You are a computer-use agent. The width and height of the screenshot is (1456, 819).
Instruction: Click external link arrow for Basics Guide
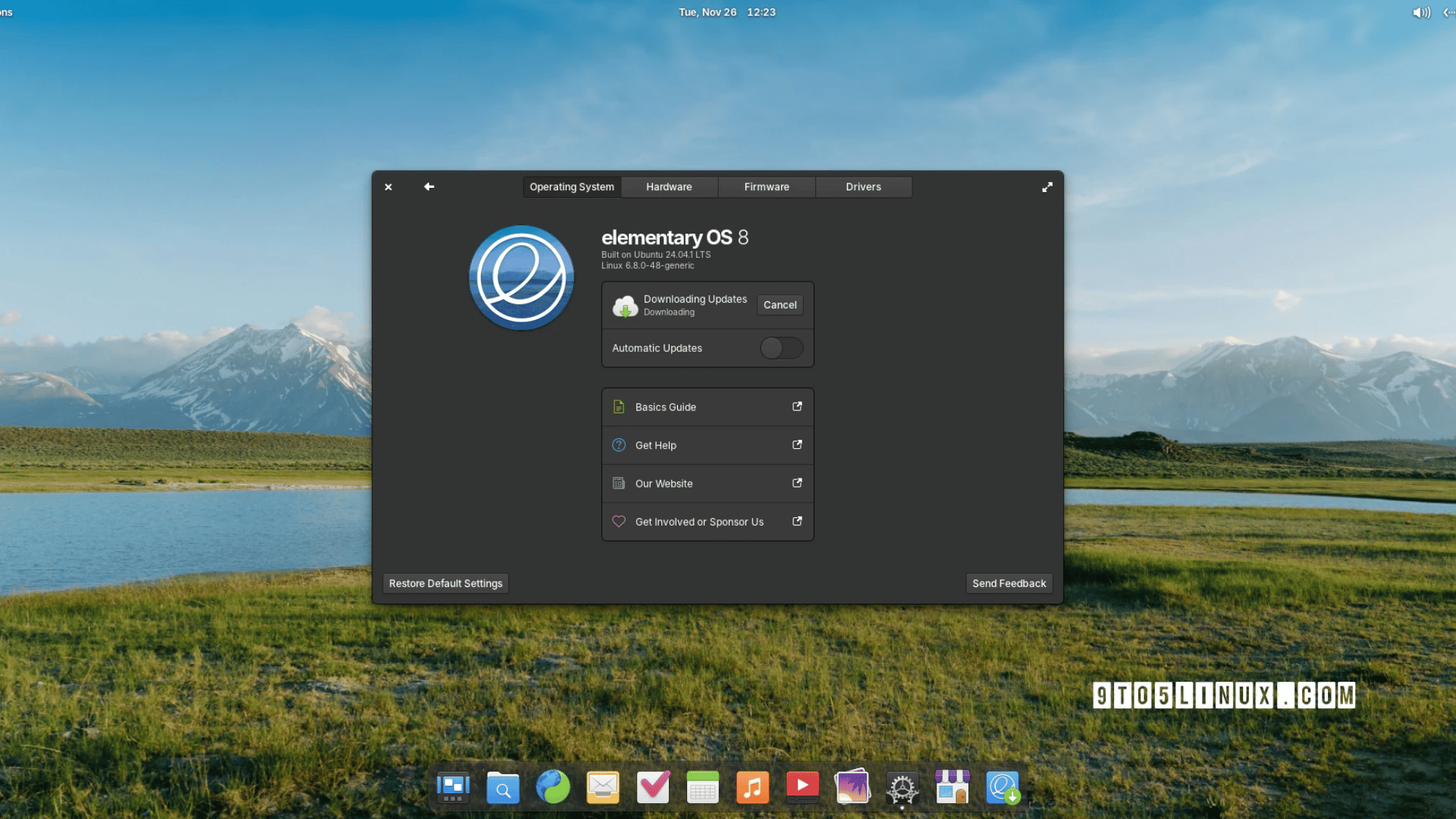click(797, 406)
